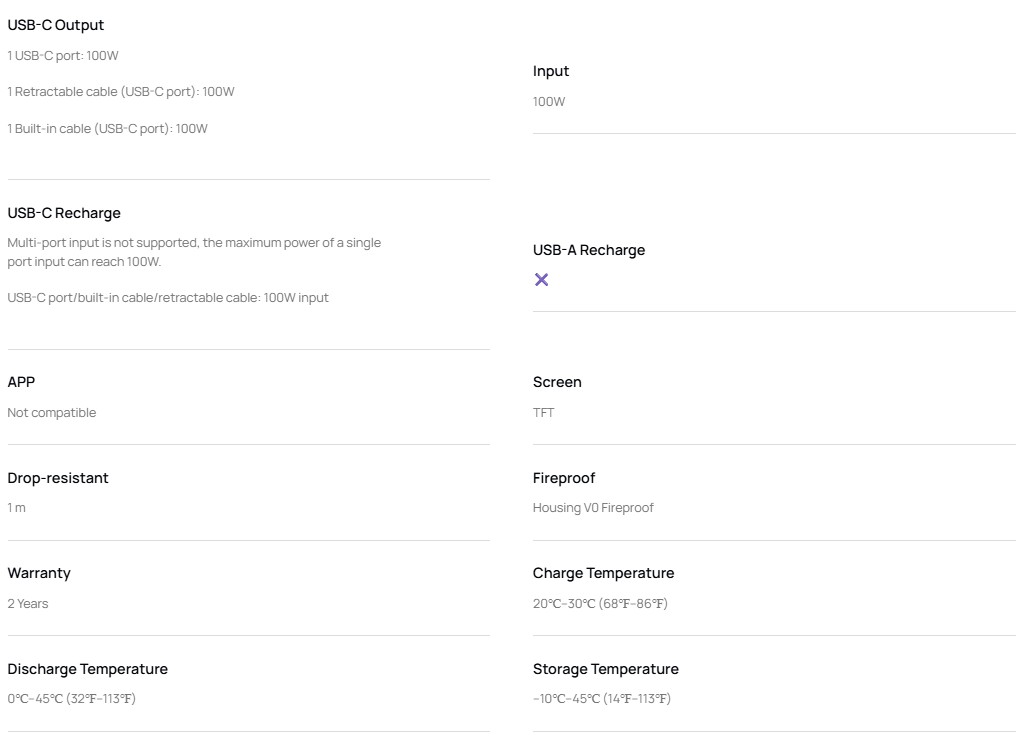
Task: Select the Fireproof heading
Action: pos(564,478)
